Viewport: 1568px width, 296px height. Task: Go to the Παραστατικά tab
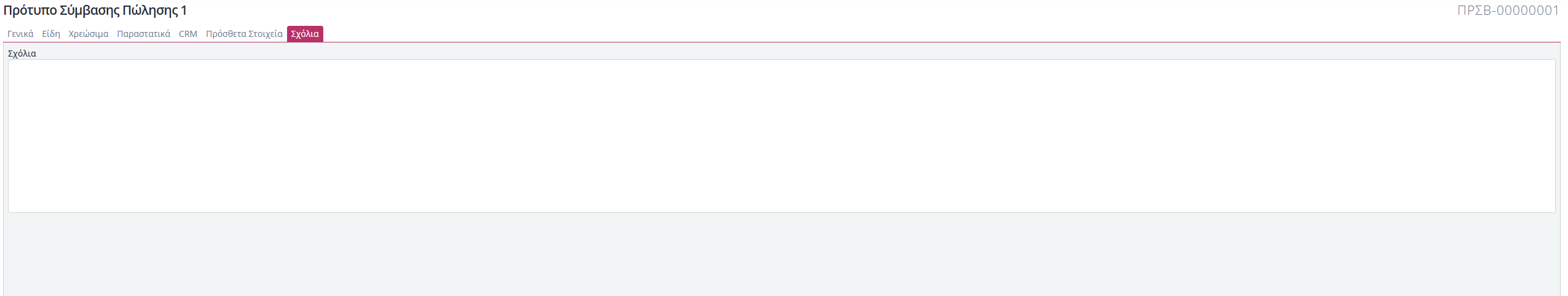(144, 34)
